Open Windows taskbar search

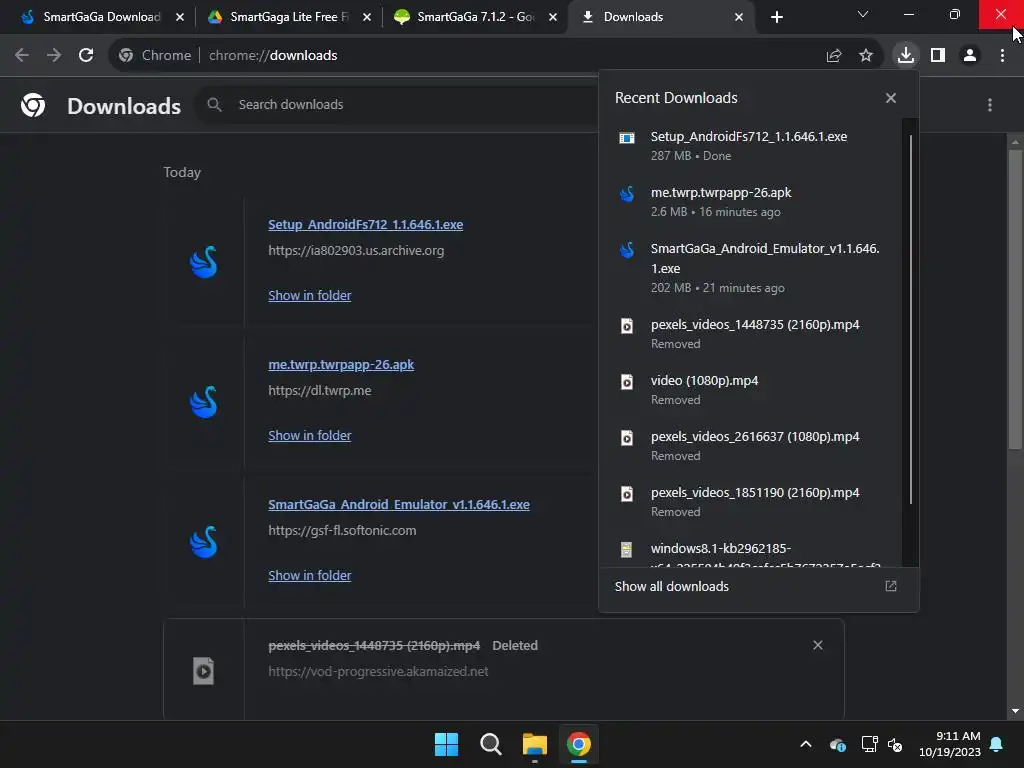(490, 744)
